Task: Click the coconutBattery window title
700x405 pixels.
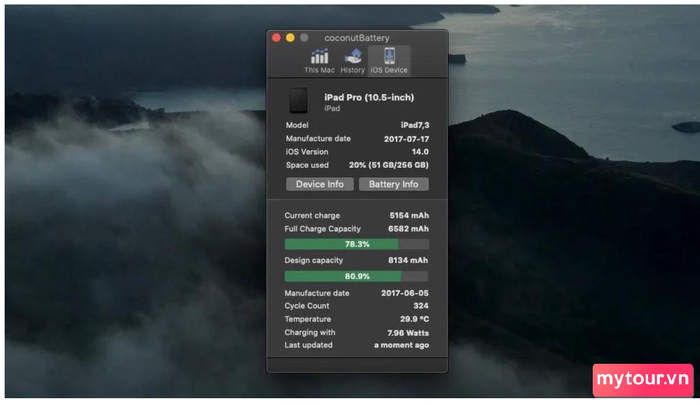Action: coord(357,38)
